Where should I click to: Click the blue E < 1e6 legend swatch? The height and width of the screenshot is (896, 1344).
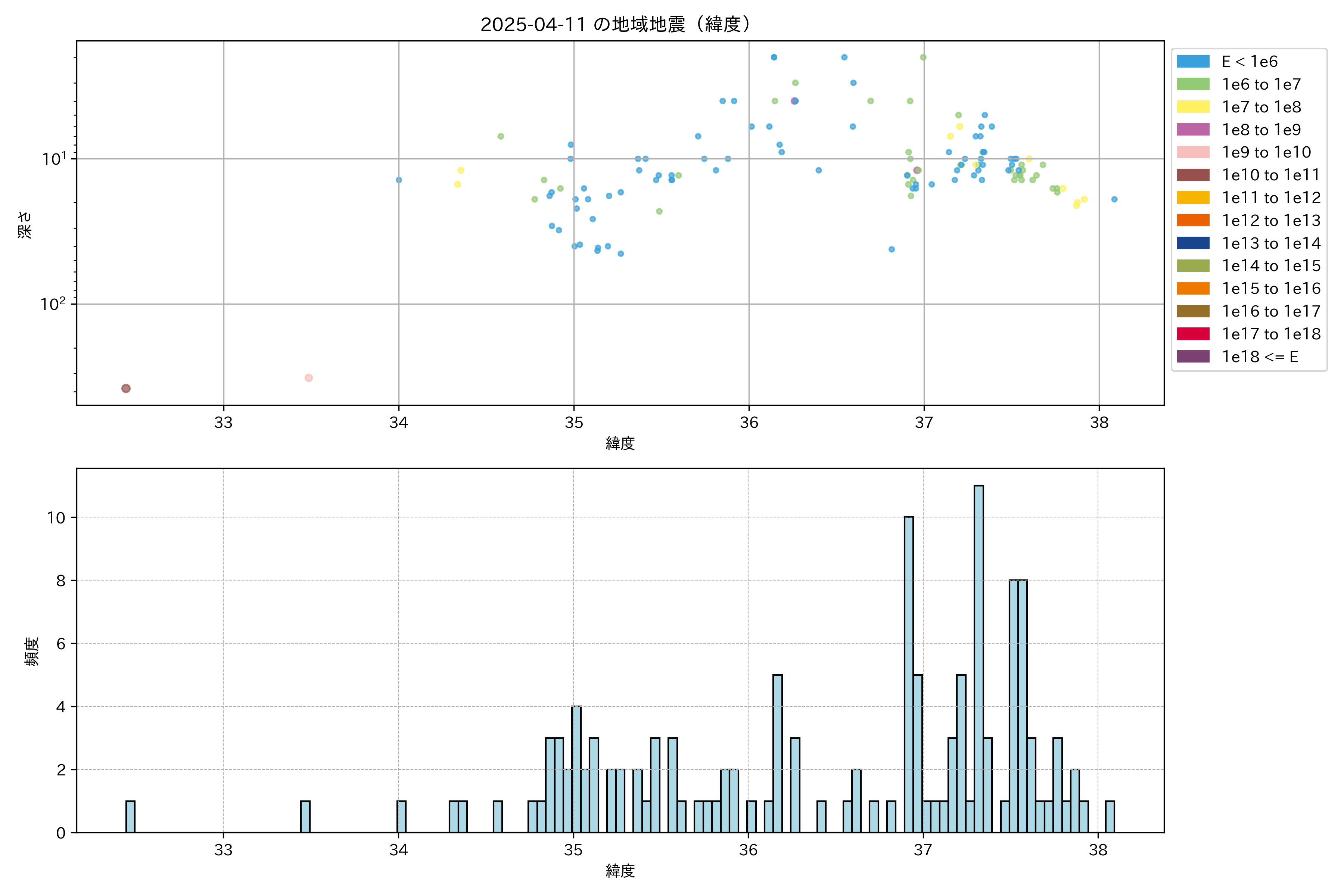(x=1192, y=61)
